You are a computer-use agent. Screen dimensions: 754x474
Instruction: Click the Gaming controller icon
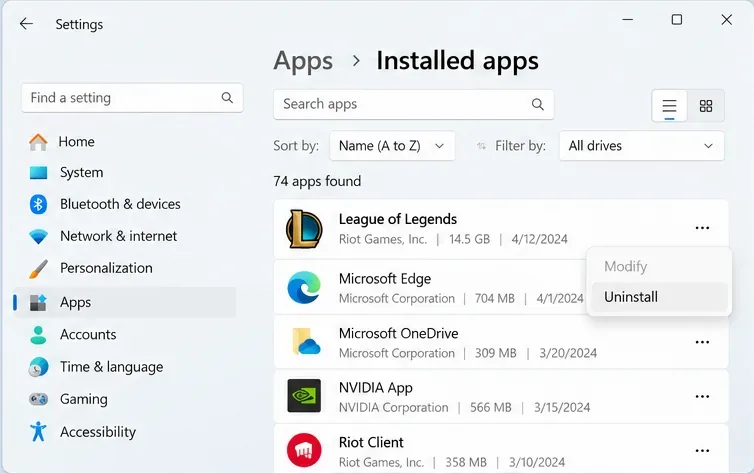pos(38,399)
